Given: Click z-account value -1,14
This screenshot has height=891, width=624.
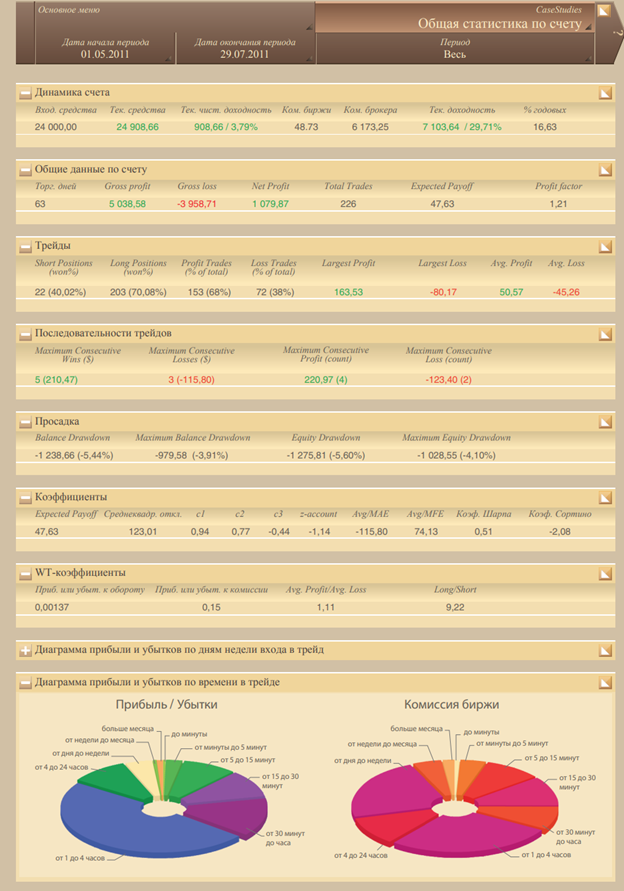Looking at the screenshot, I should coord(319,532).
